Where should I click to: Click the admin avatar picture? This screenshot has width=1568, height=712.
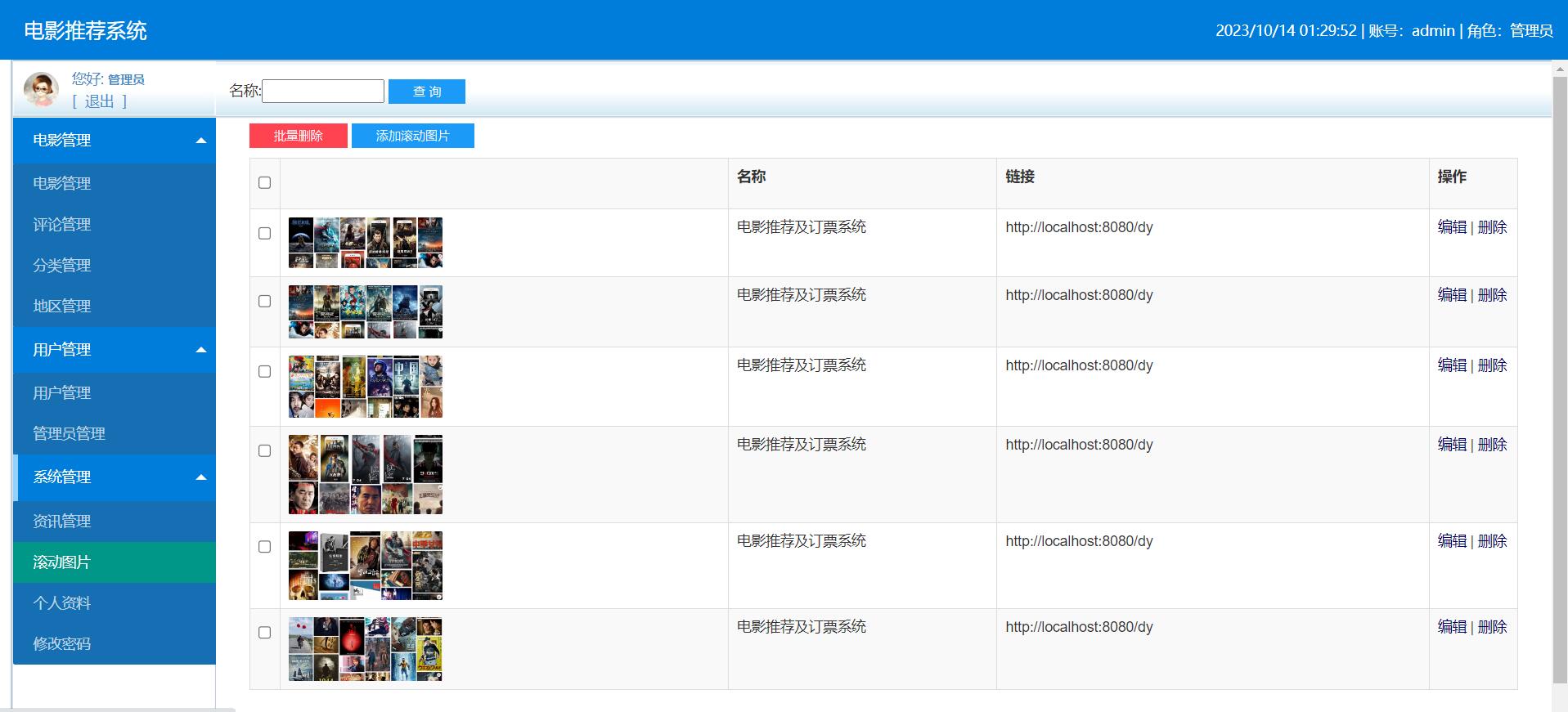coord(41,89)
